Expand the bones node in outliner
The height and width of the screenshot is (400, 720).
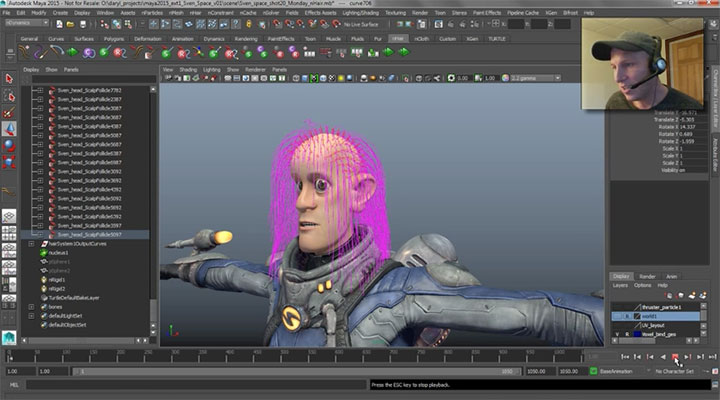(31, 307)
